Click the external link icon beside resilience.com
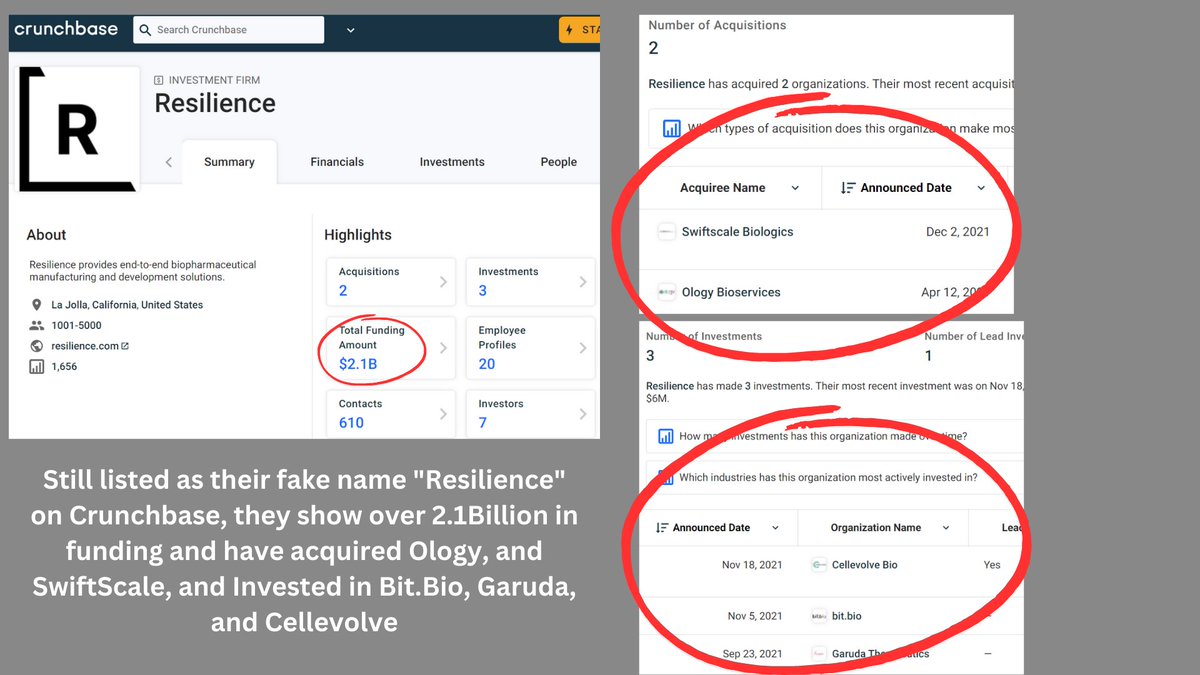 click(x=125, y=346)
